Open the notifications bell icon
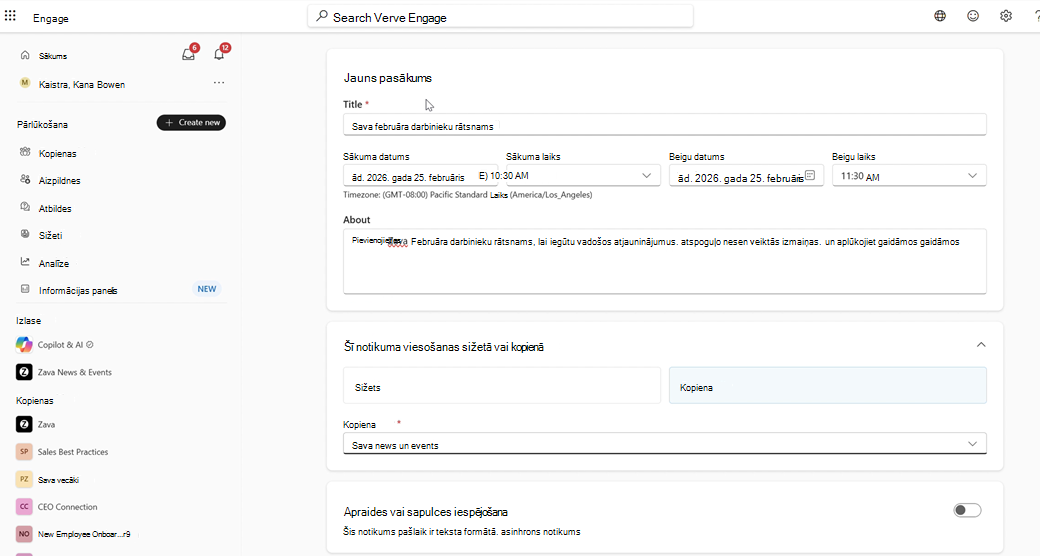This screenshot has width=1040, height=556. point(219,54)
